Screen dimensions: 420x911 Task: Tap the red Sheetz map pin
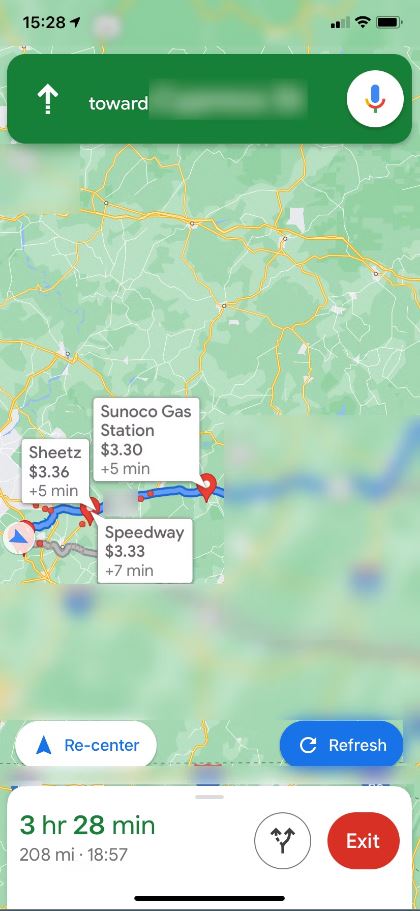pyautogui.click(x=89, y=511)
